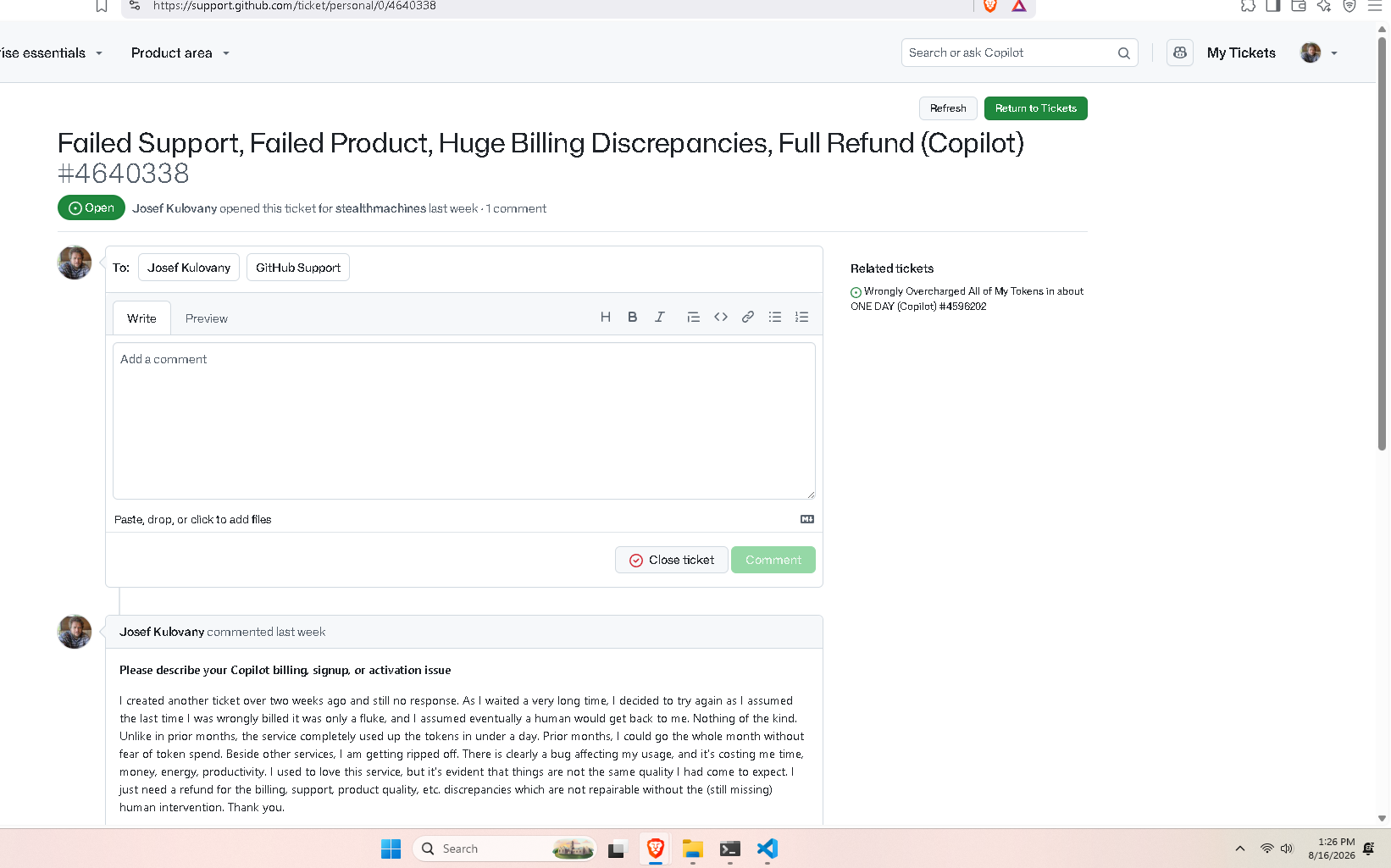
Task: Expand the enterprise essentials dropdown
Action: click(51, 53)
